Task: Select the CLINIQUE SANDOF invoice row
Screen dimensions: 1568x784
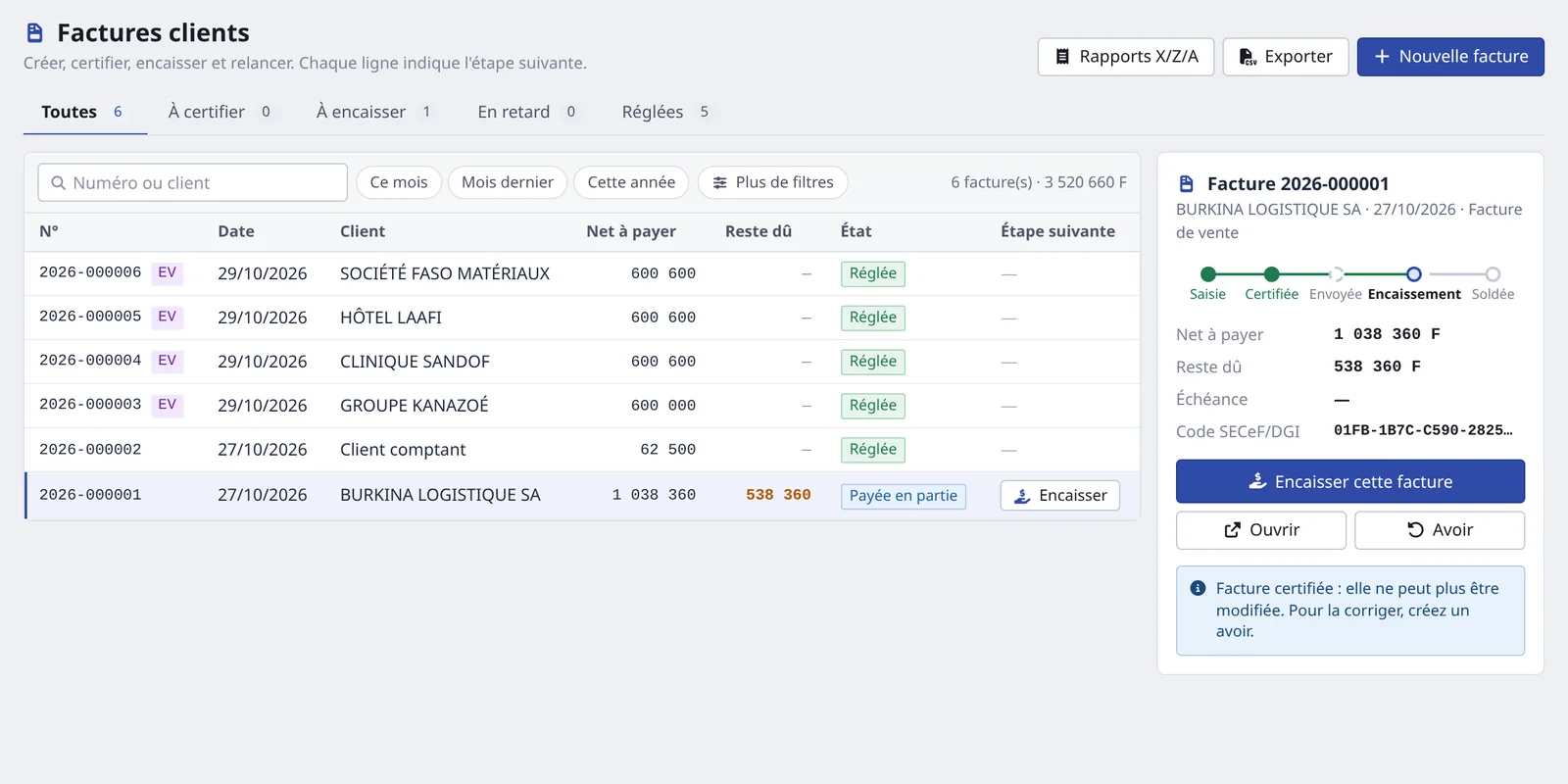Action: click(582, 362)
